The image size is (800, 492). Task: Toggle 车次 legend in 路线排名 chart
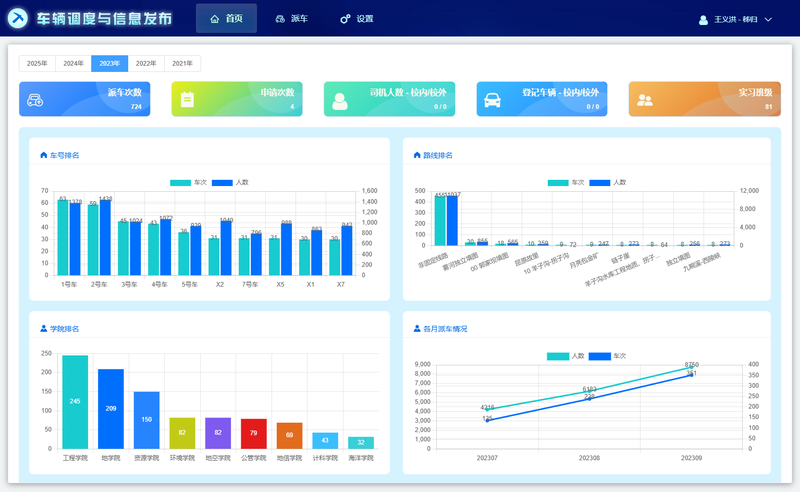(x=566, y=183)
